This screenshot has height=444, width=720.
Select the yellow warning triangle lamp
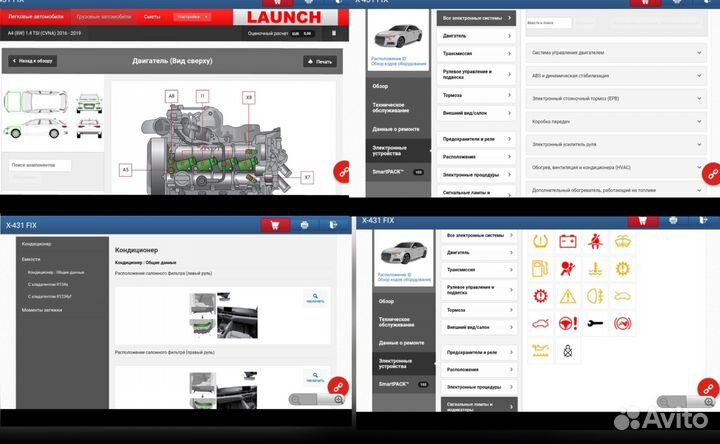568,296
